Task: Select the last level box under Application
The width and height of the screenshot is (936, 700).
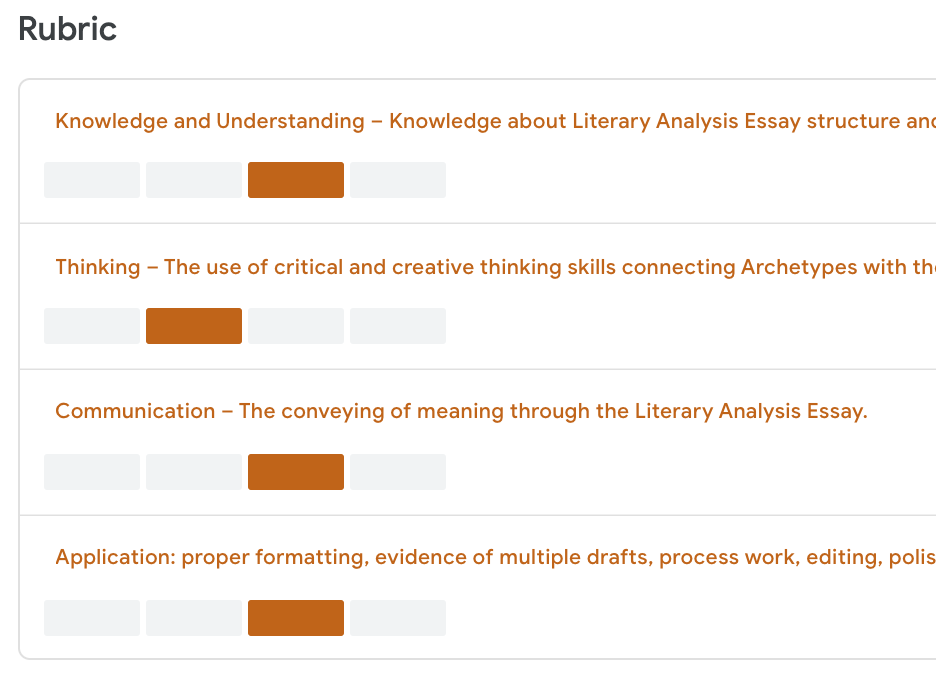Action: (x=398, y=618)
